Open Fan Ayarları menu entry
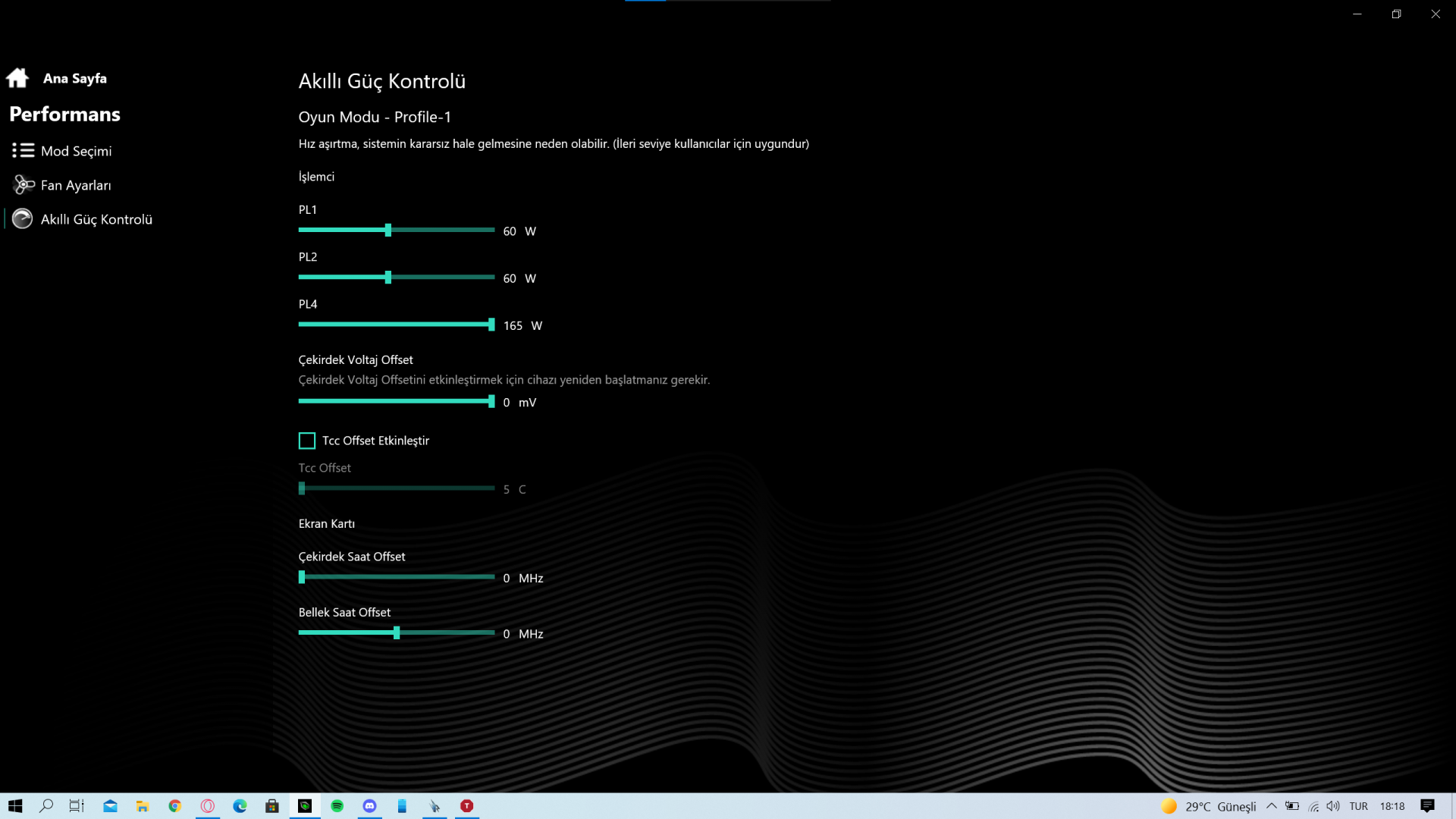The width and height of the screenshot is (1456, 819). (76, 185)
